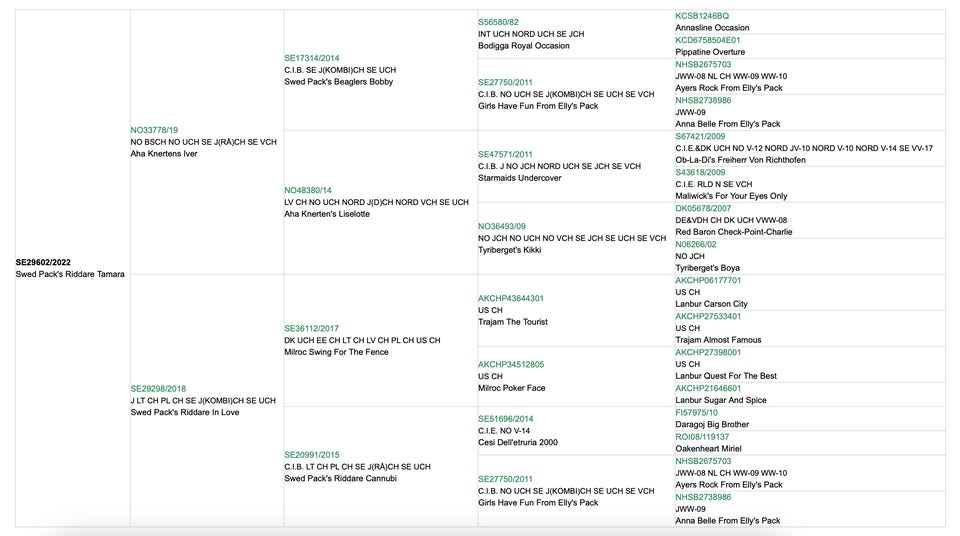Select Milroc Swing For The Fence
The image size is (960, 536).
[x=336, y=352]
